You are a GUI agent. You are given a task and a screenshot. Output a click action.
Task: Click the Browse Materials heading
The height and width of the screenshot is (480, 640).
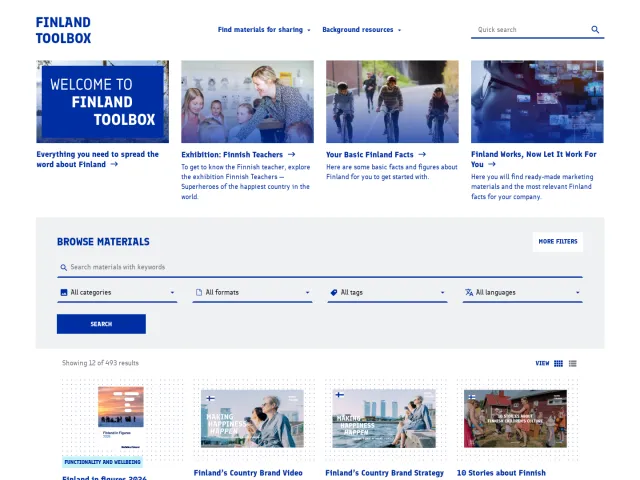pyautogui.click(x=103, y=242)
